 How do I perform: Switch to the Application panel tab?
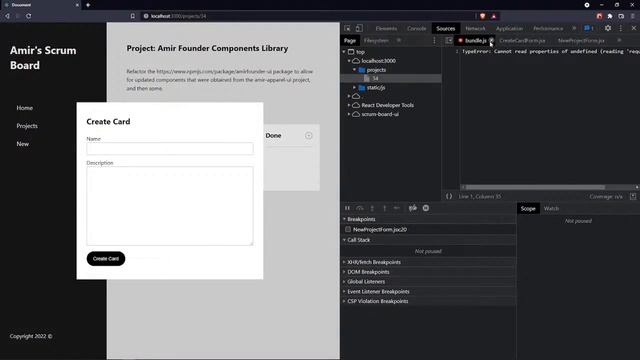(509, 28)
